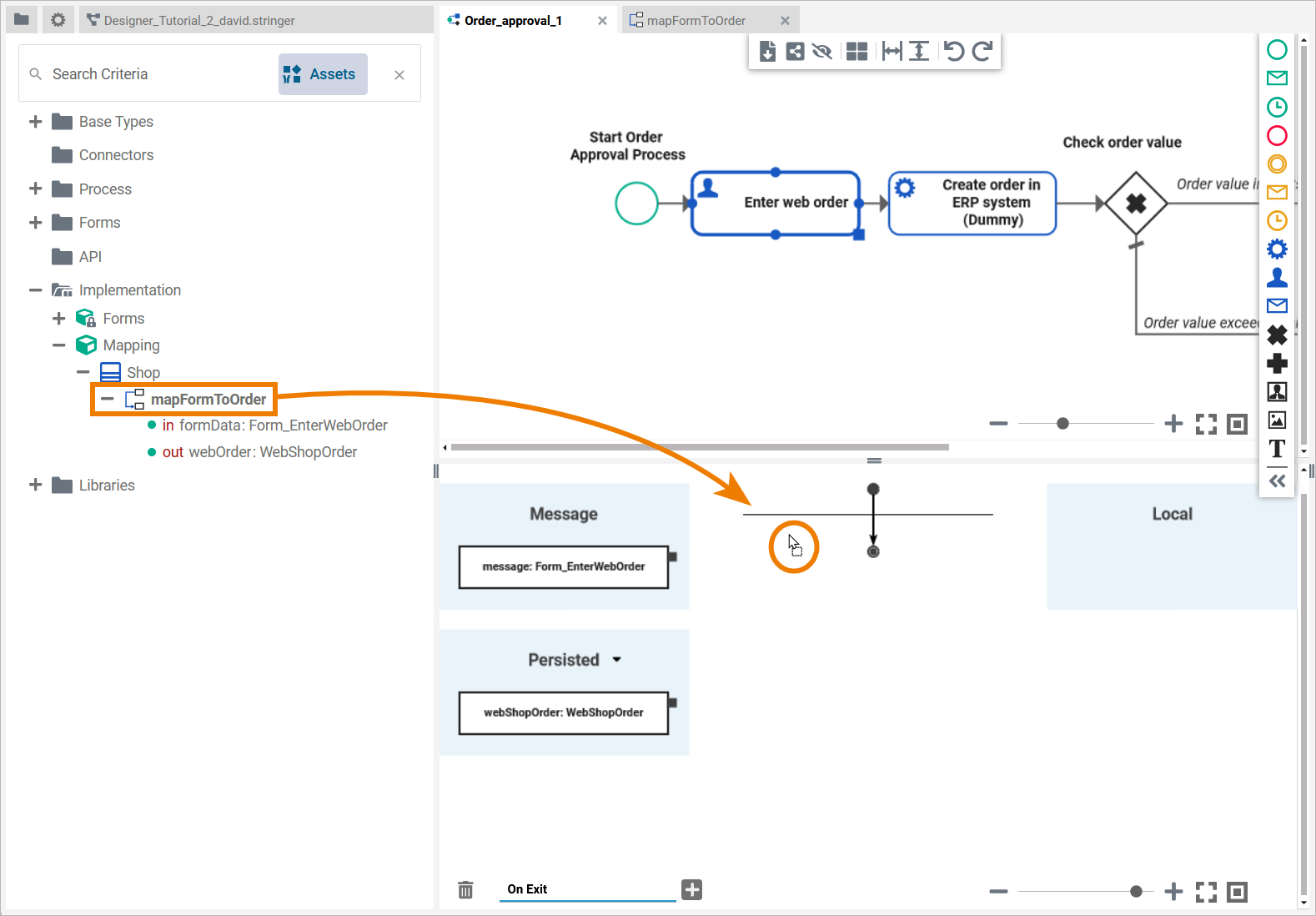Image resolution: width=1316 pixels, height=916 pixels.
Task: Select the red End Event element
Action: (x=1277, y=135)
